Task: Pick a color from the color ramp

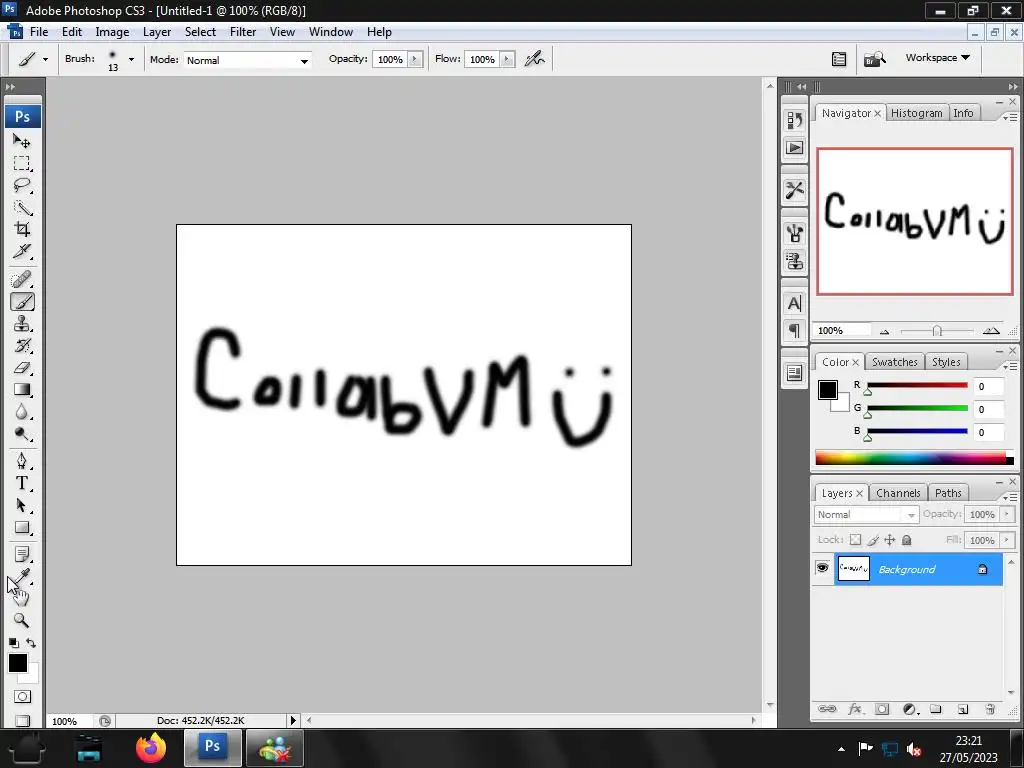Action: tap(914, 458)
